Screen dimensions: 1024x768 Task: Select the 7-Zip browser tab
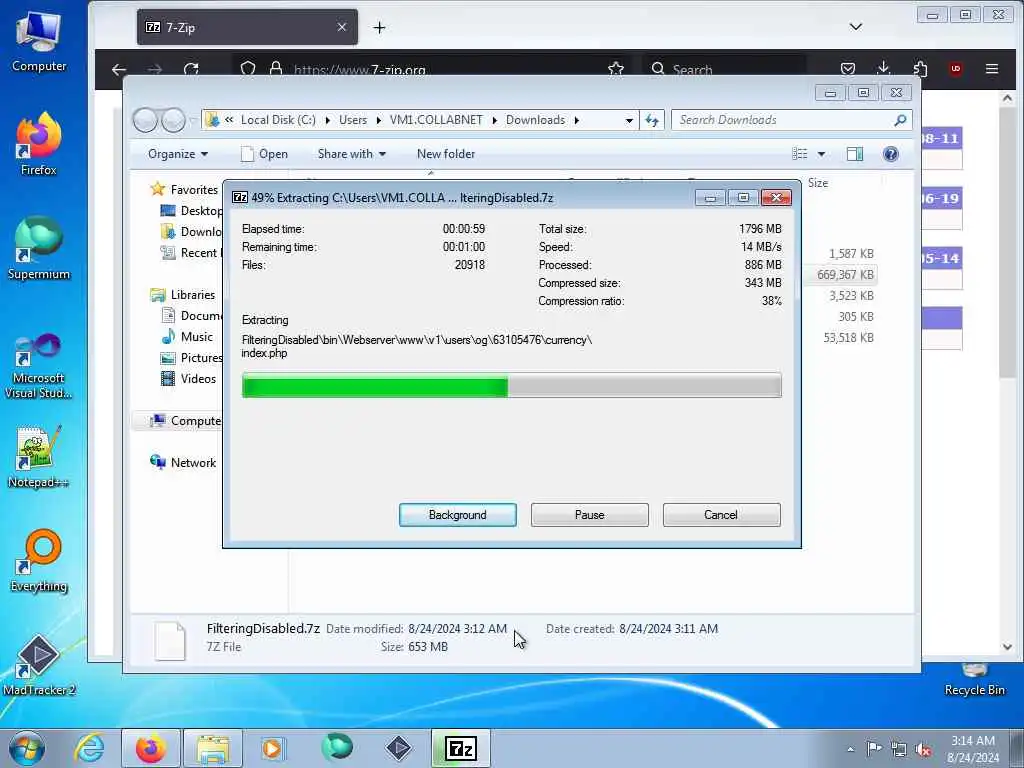(247, 27)
